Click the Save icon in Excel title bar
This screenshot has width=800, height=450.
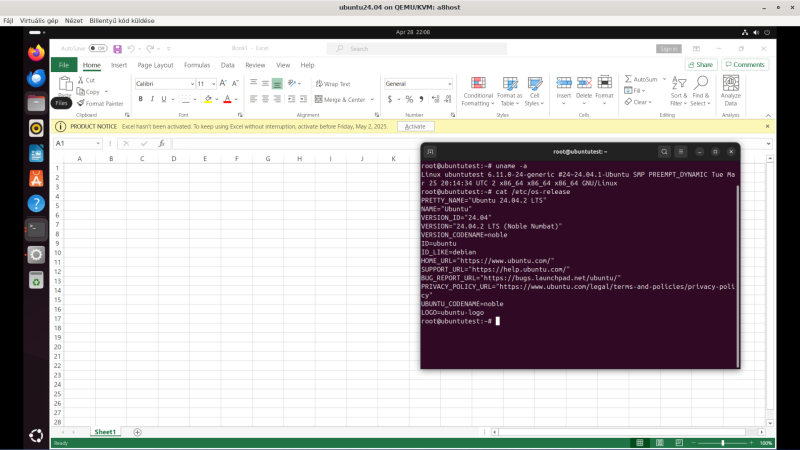point(117,49)
